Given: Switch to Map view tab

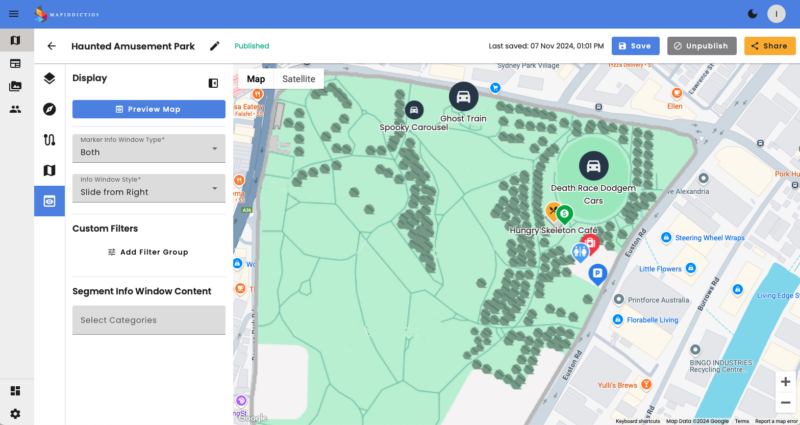Looking at the screenshot, I should (x=256, y=79).
